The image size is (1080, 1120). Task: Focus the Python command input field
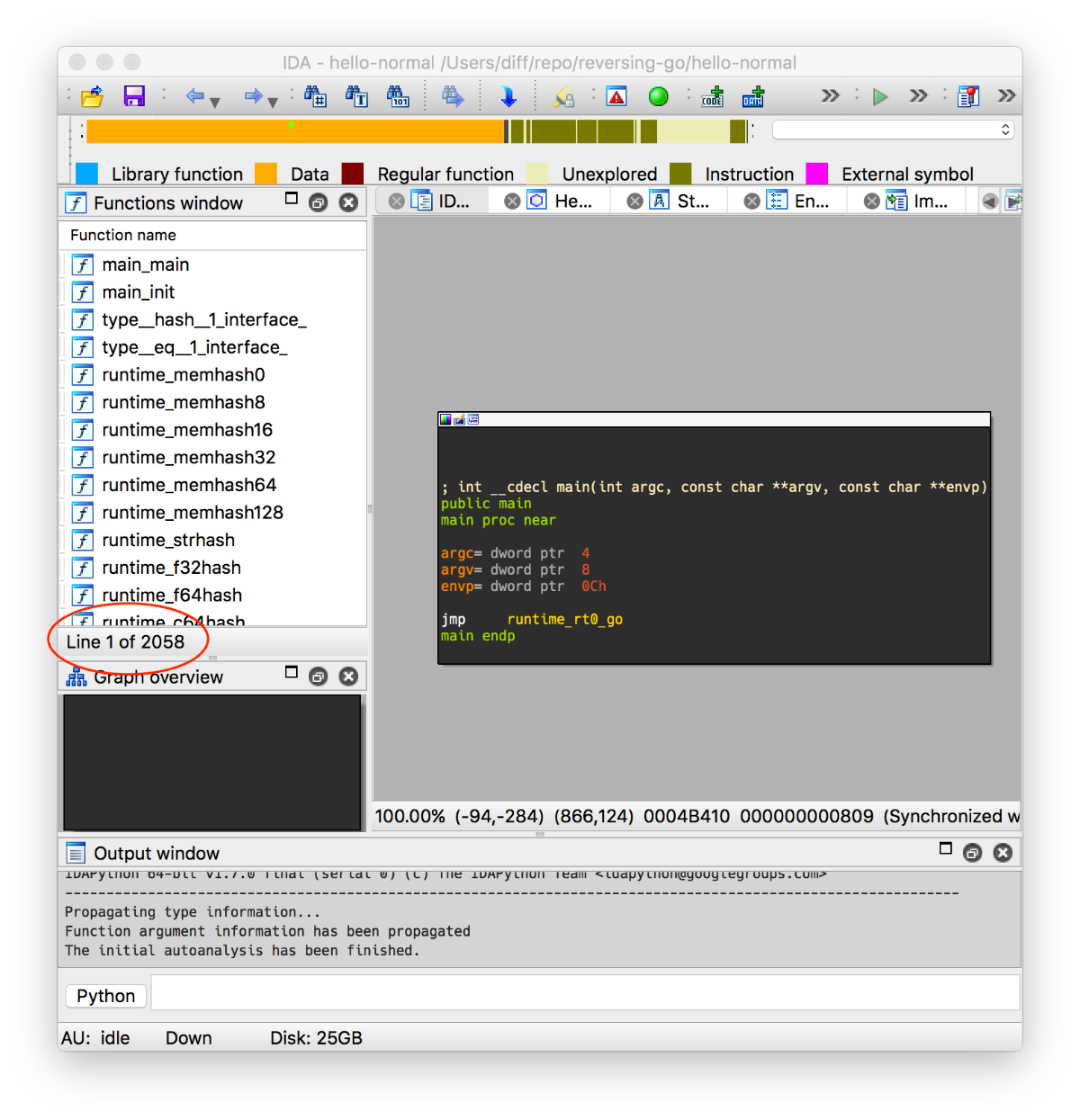[x=585, y=993]
